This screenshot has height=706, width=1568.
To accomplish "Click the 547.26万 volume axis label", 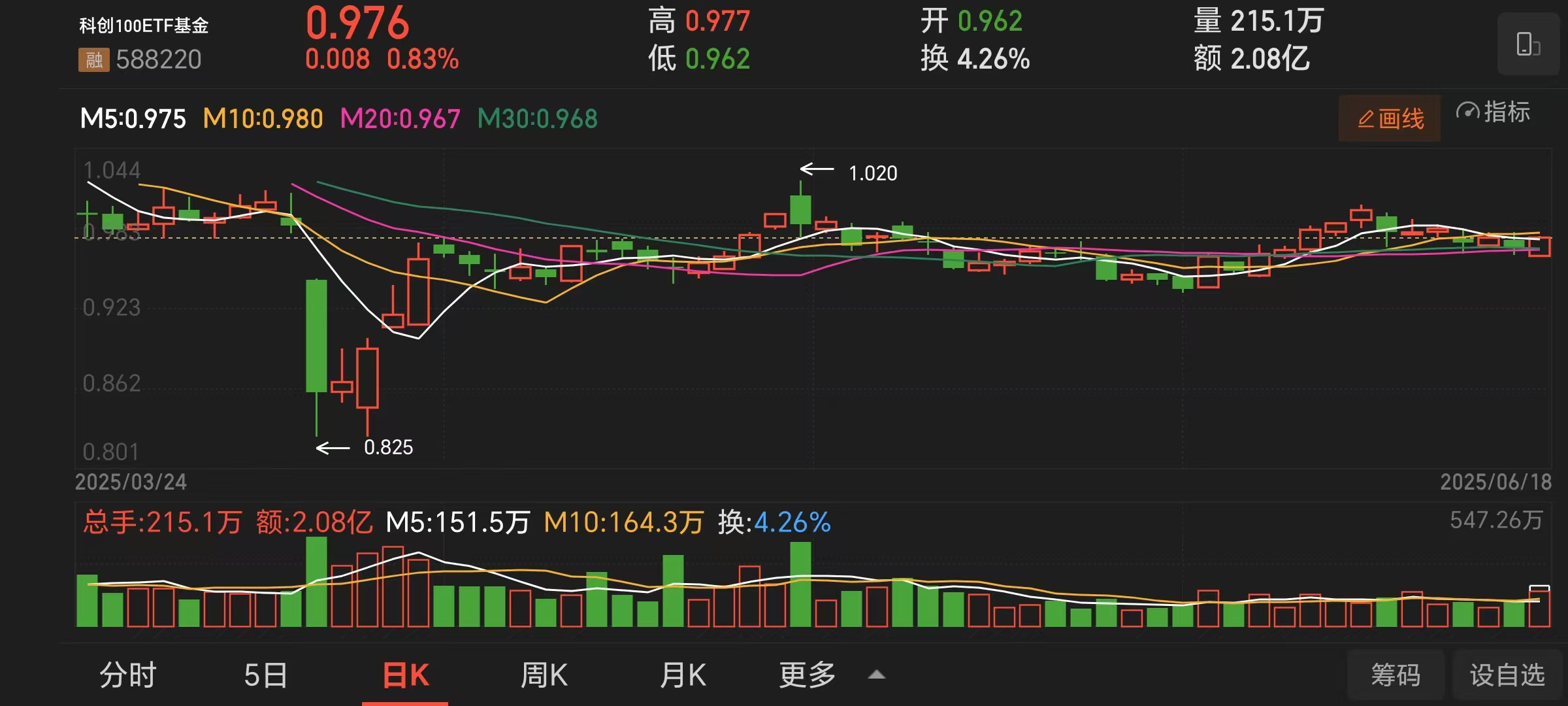I will (1495, 520).
